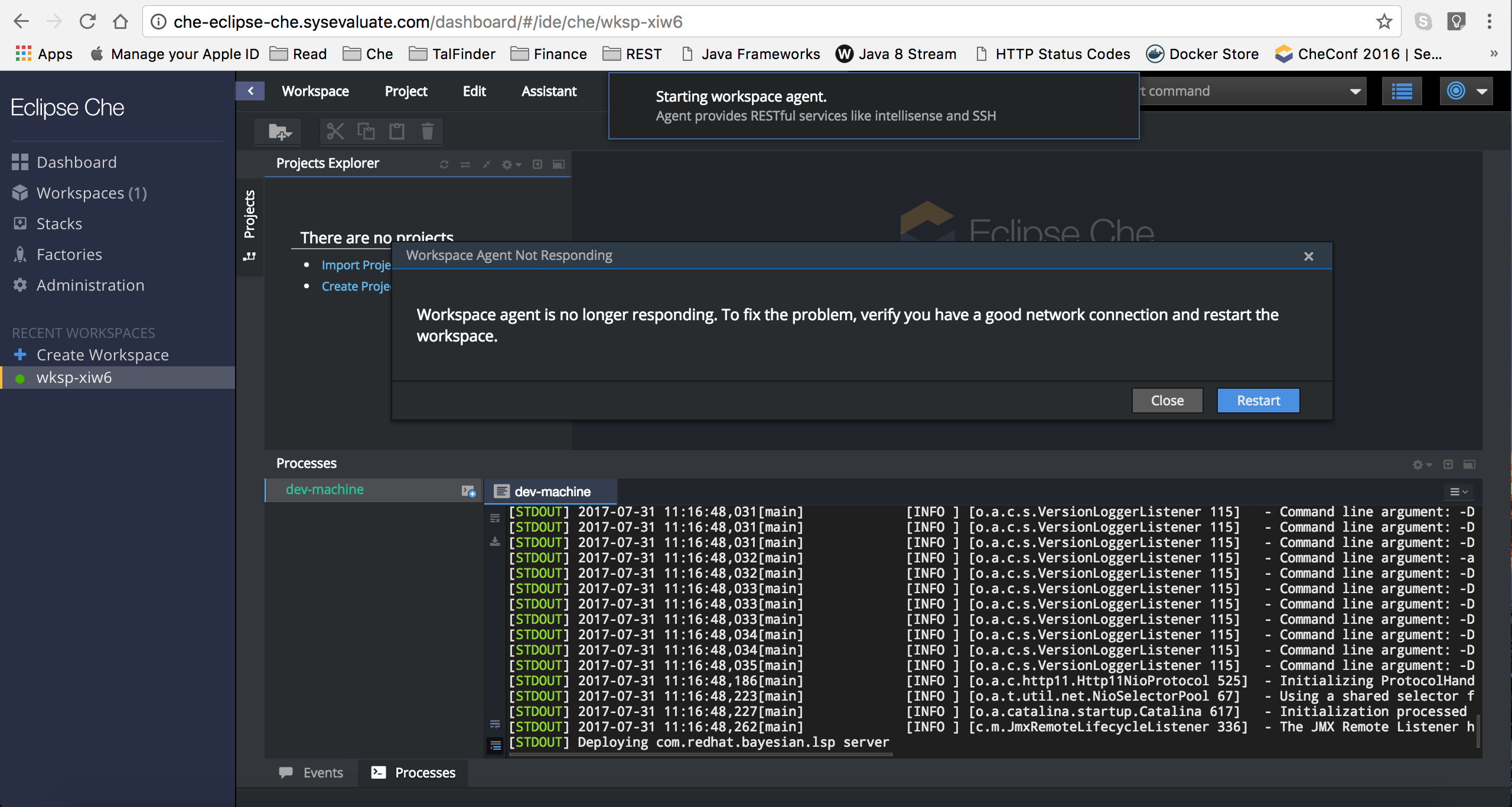The image size is (1512, 807).
Task: Open the dev-machine console options menu
Action: click(x=1458, y=491)
